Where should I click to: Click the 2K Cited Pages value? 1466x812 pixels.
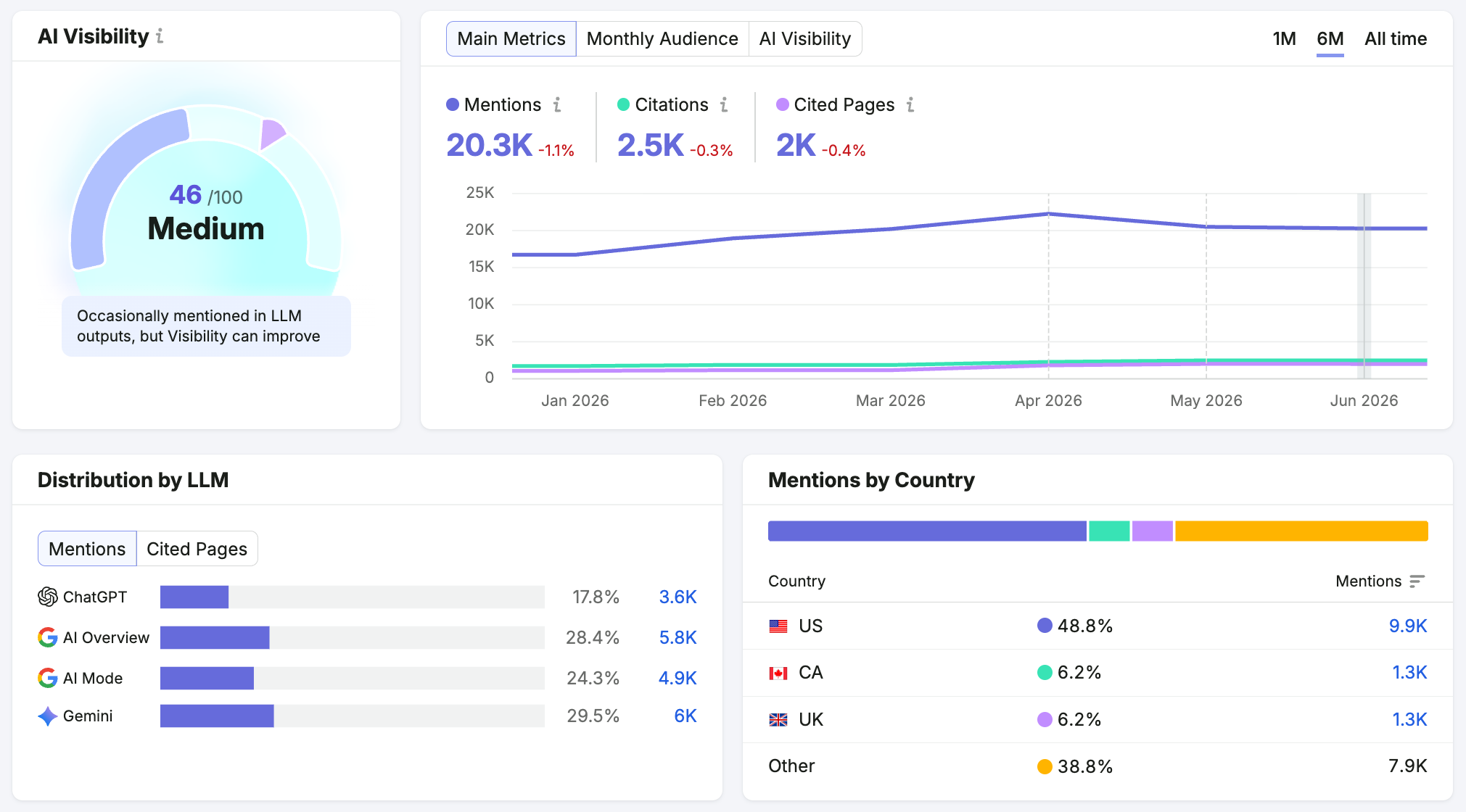point(796,145)
